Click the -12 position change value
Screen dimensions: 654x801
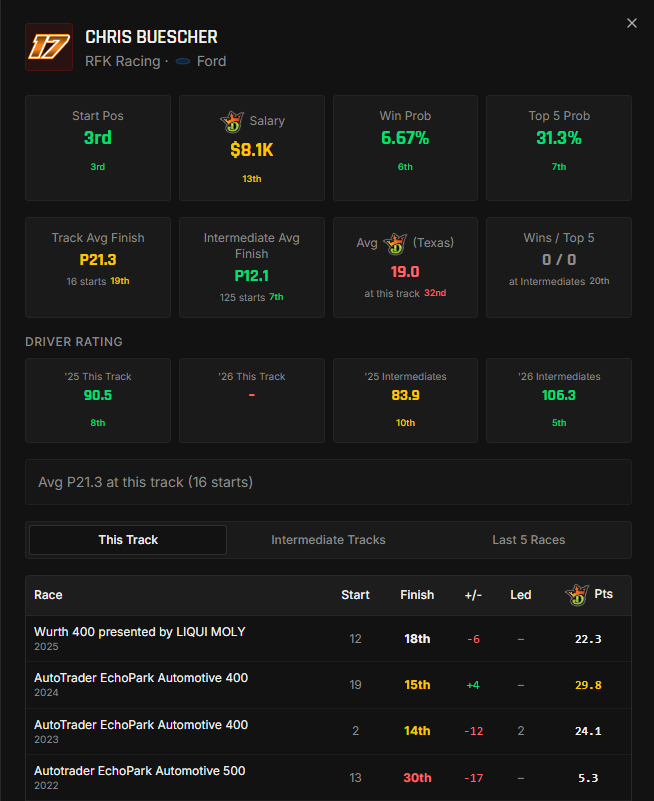point(474,731)
